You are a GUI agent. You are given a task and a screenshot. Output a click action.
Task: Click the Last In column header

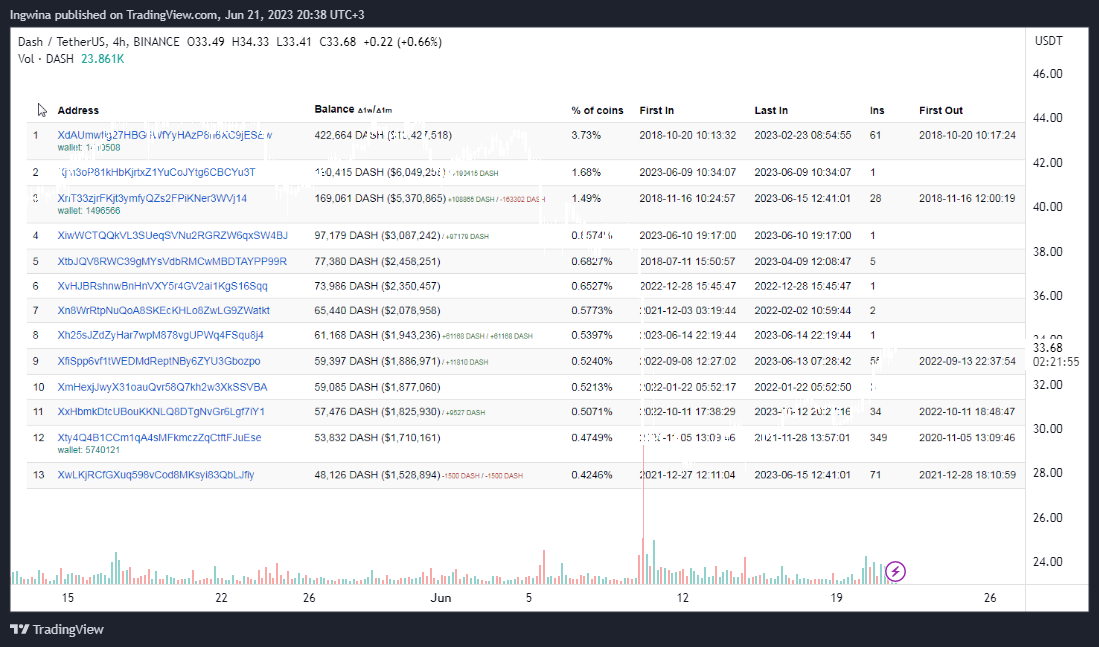(771, 111)
